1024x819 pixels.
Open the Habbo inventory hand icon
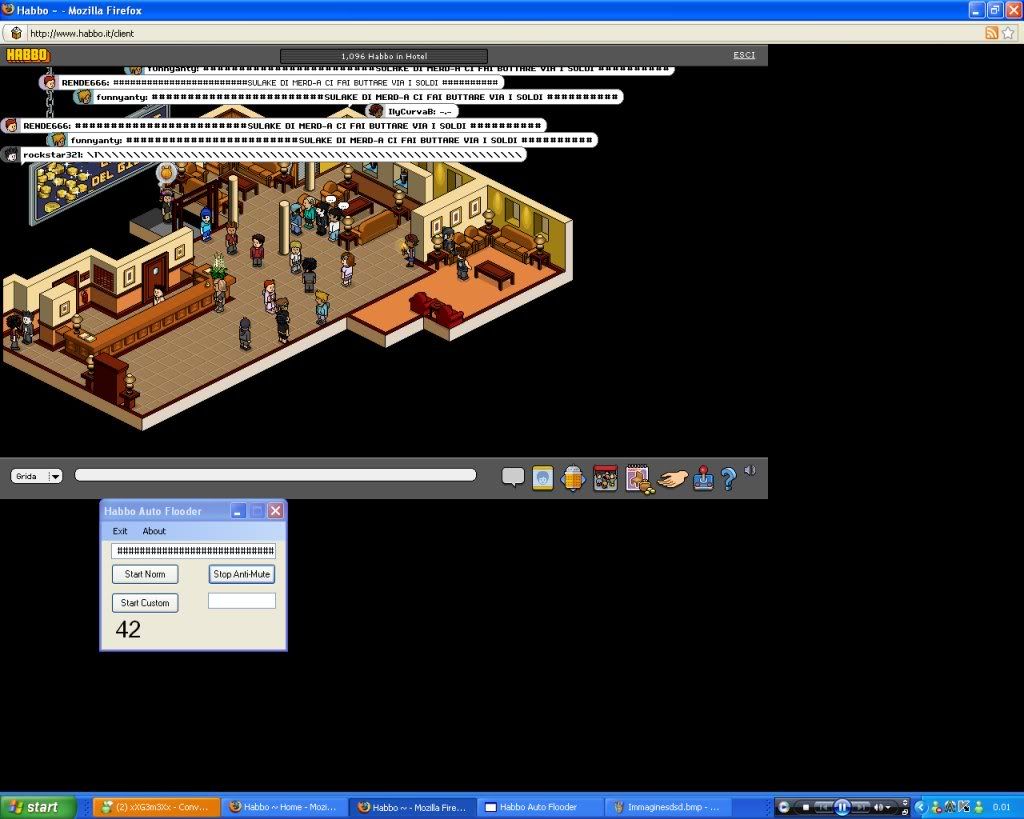[673, 479]
